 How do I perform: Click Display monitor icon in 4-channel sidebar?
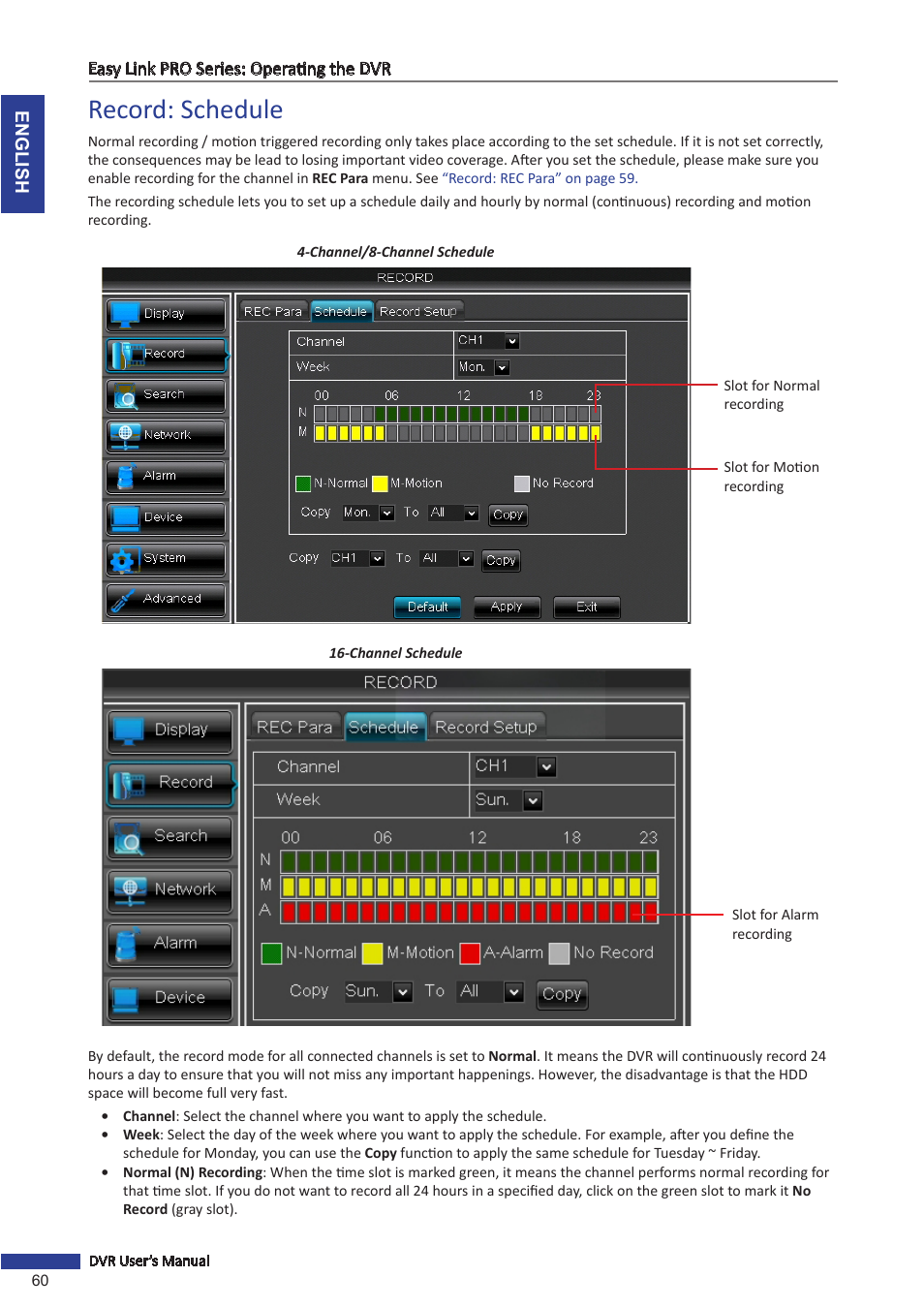(125, 314)
